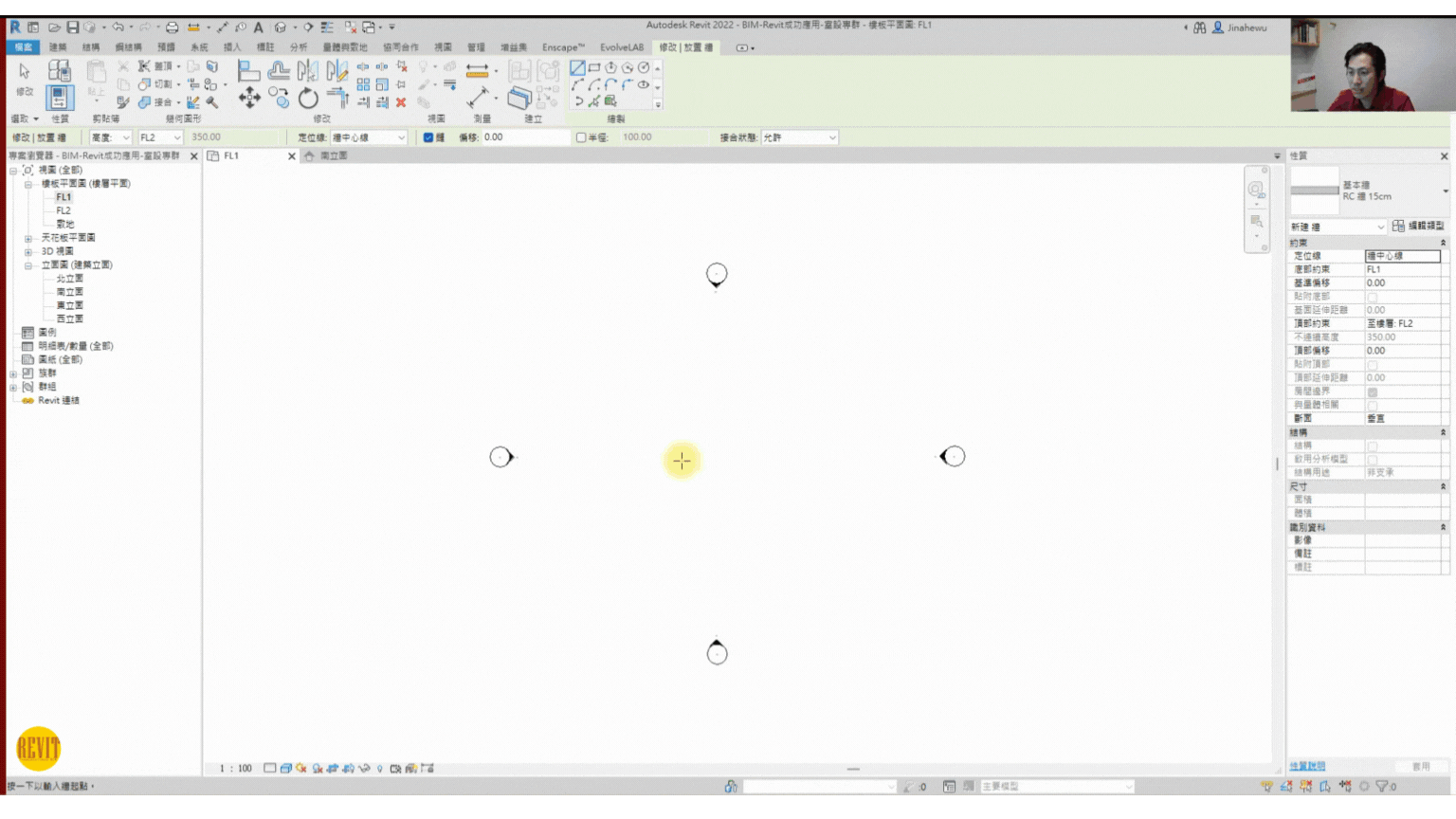Enable the 半徑 radius checkbox
This screenshot has height=819, width=1456.
coord(581,137)
